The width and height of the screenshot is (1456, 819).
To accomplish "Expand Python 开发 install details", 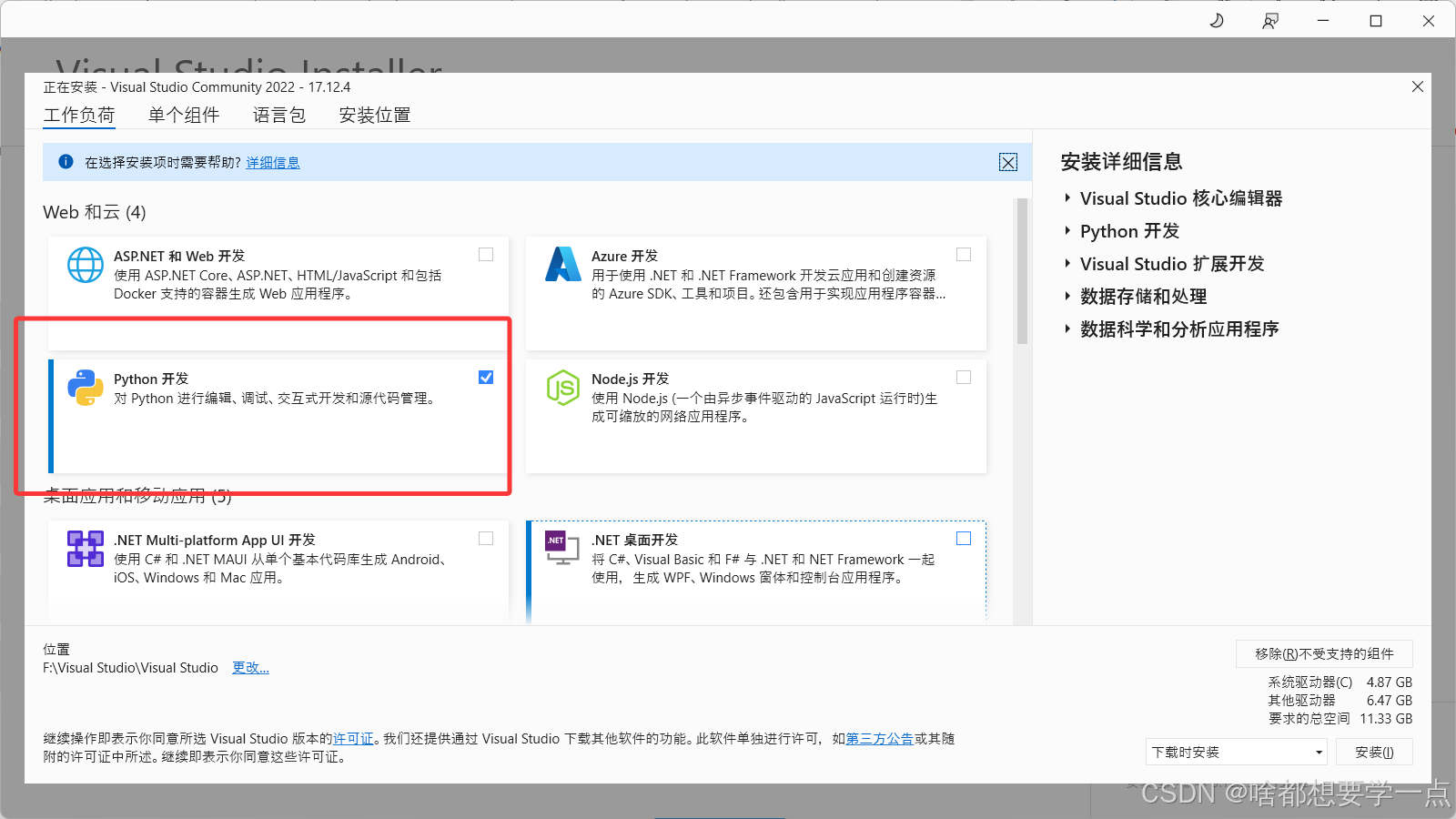I will [x=1068, y=230].
